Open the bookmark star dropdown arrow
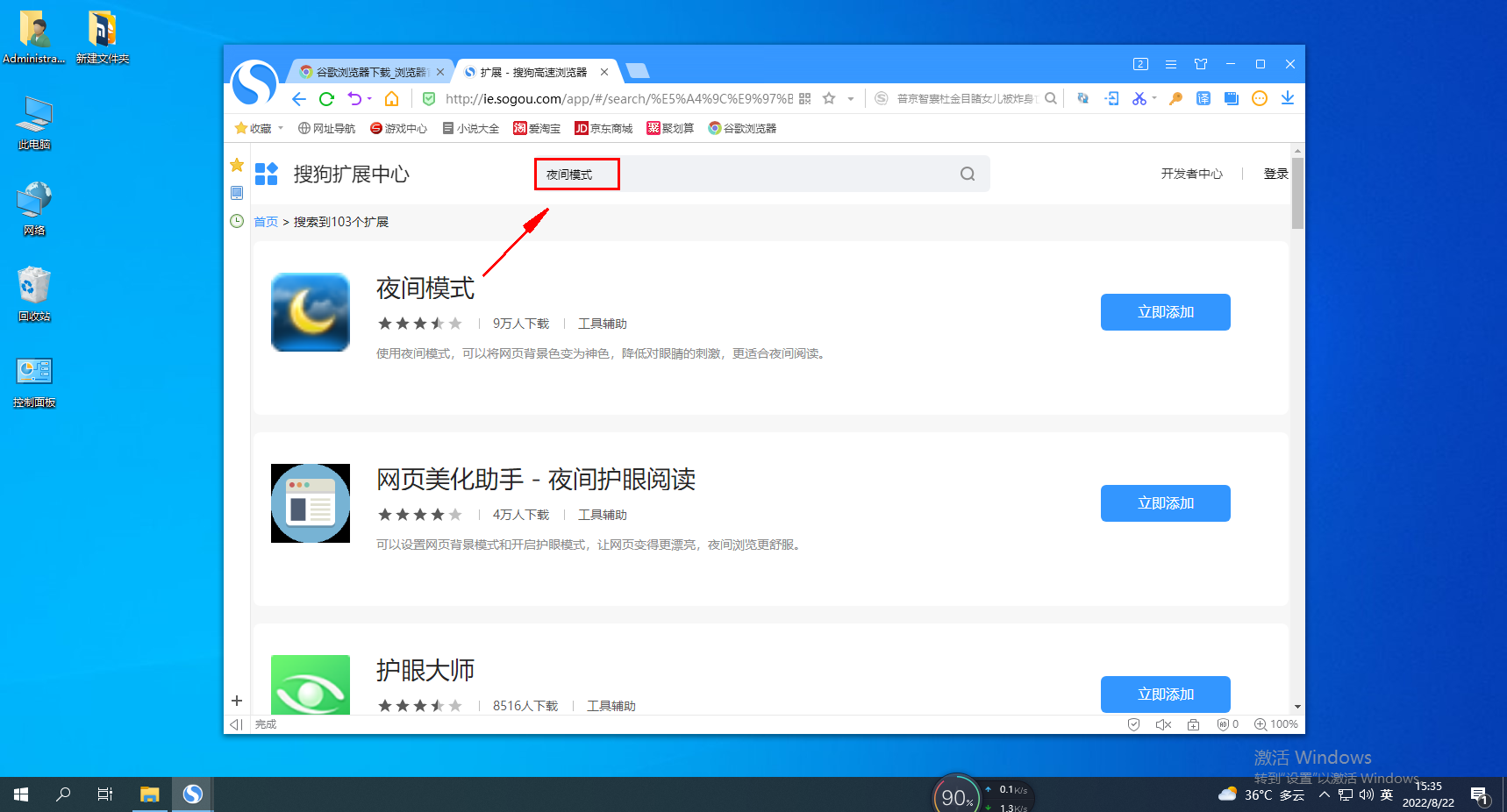The height and width of the screenshot is (812, 1507). click(x=851, y=99)
